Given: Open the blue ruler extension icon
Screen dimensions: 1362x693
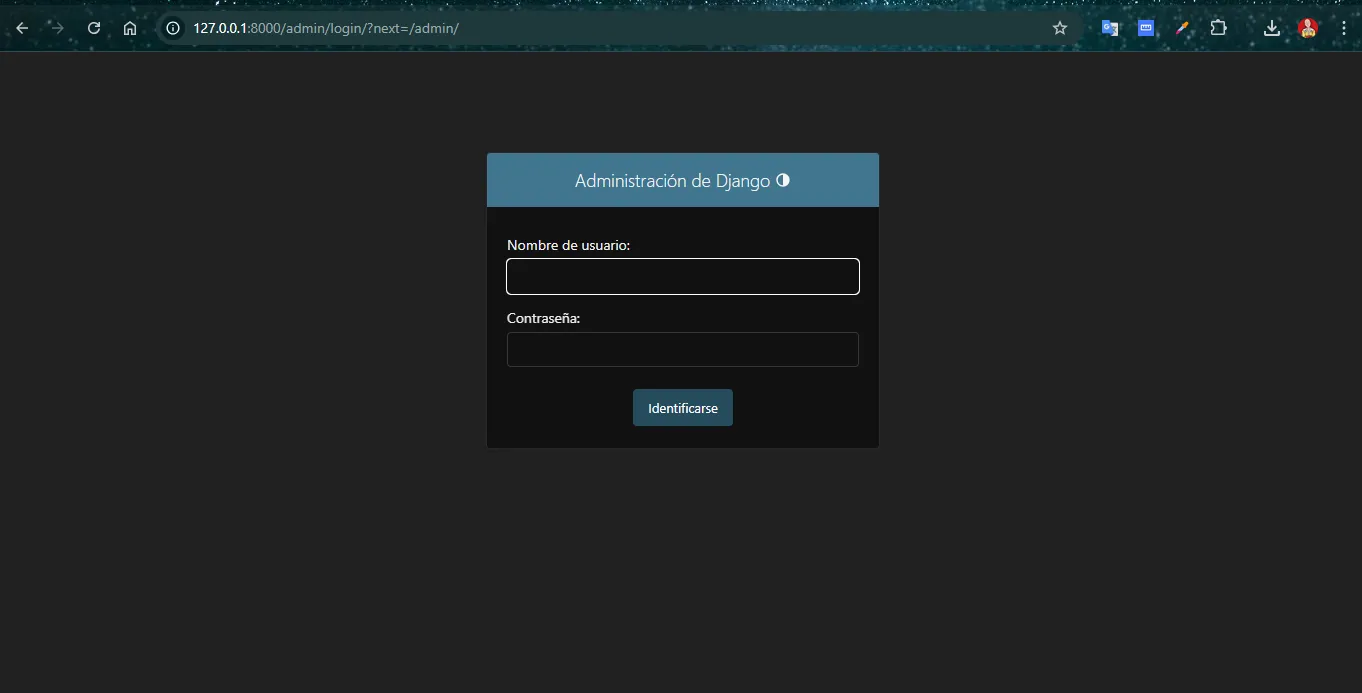Looking at the screenshot, I should coord(1146,28).
